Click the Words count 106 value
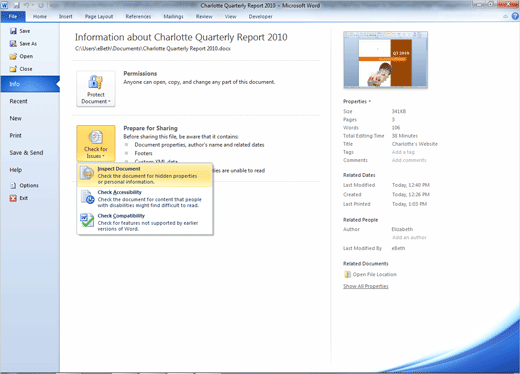 [x=396, y=128]
